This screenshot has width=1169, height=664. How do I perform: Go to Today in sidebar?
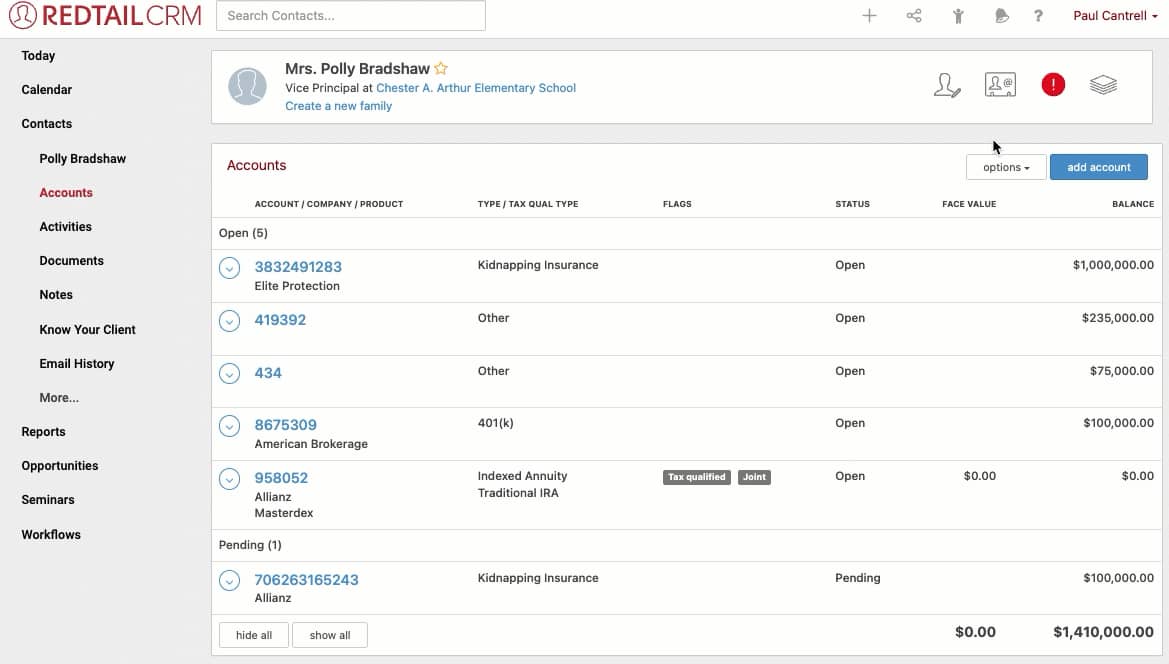coord(38,56)
